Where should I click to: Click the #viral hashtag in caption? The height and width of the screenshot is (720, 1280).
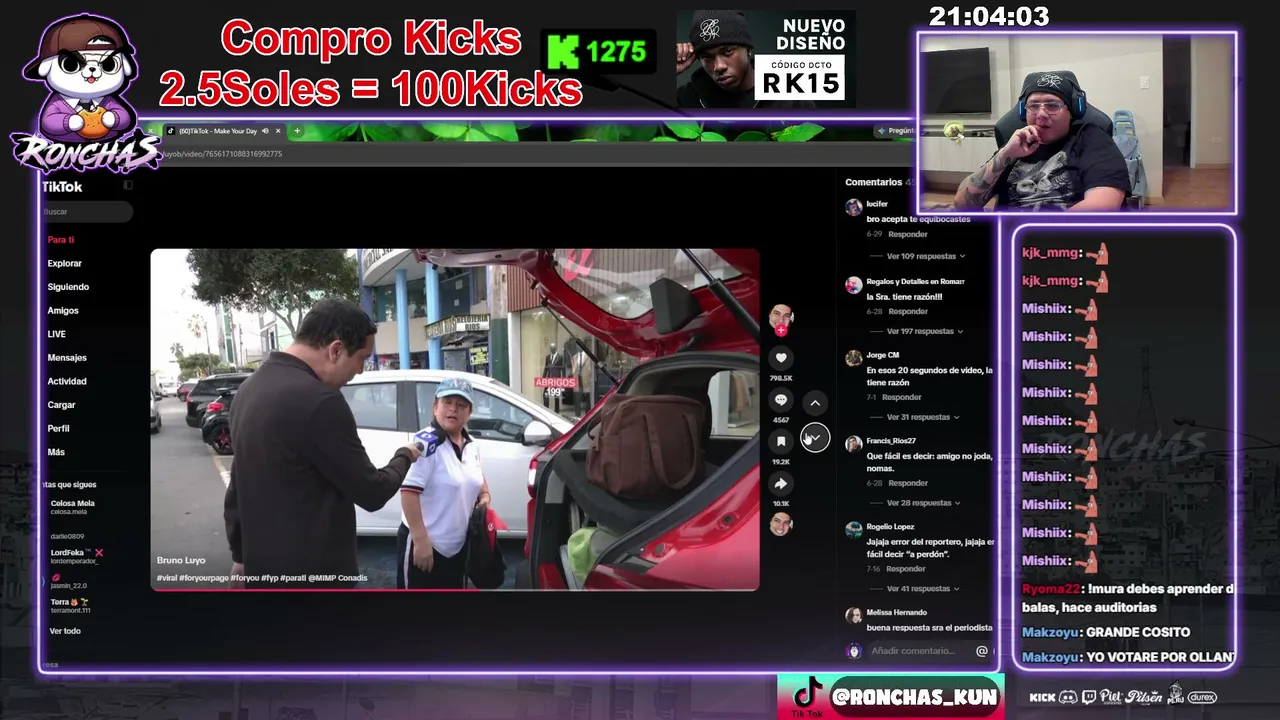167,578
